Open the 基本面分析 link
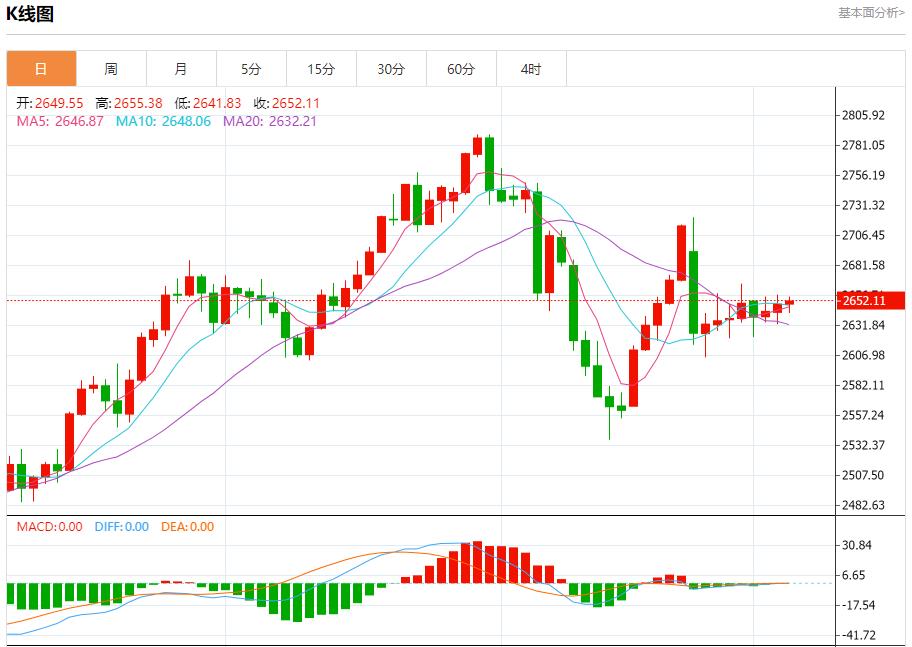The image size is (912, 647). point(871,13)
